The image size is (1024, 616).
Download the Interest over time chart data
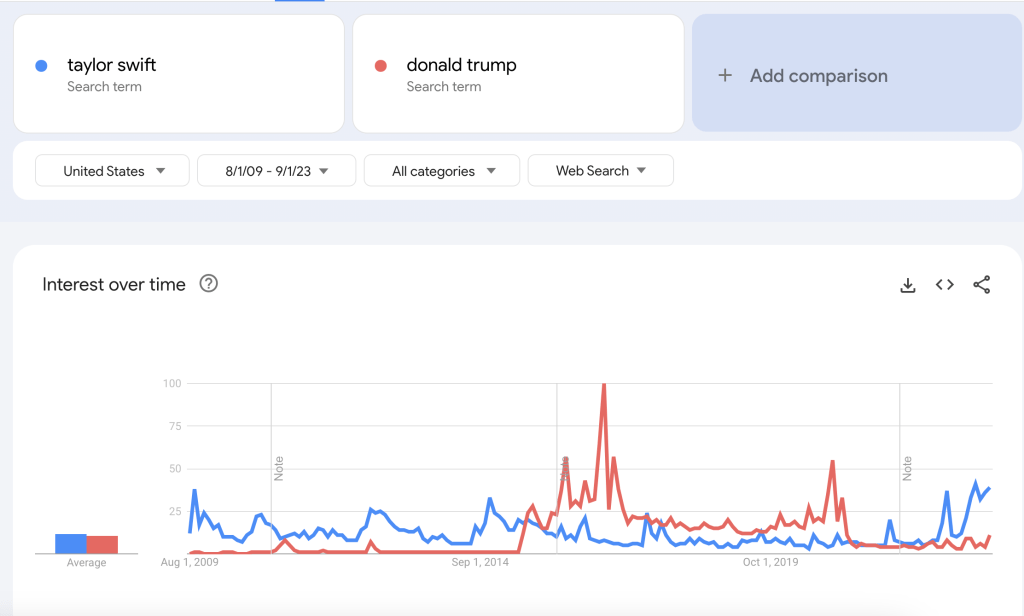[908, 285]
